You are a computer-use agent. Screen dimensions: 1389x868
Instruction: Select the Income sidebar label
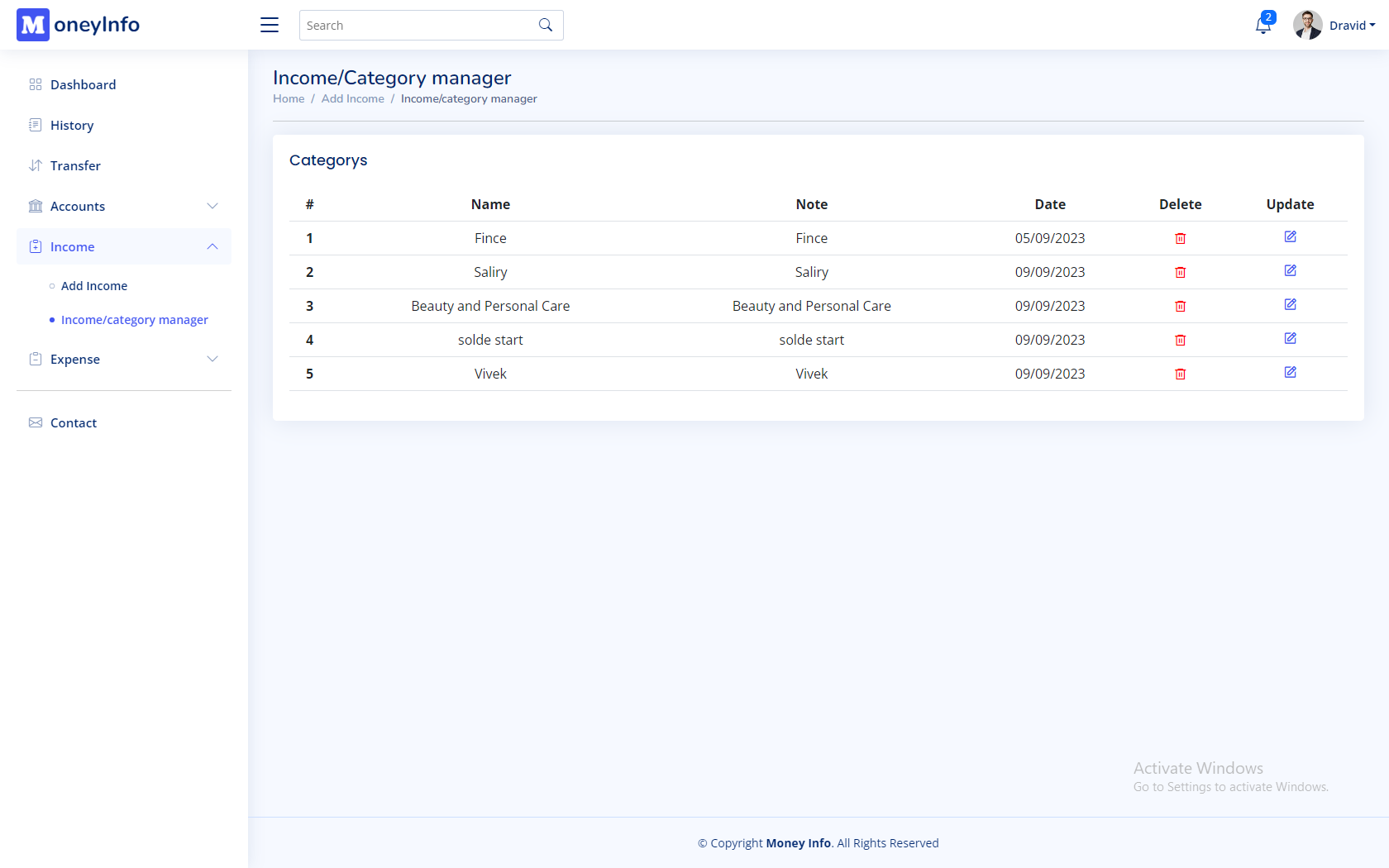pos(73,247)
